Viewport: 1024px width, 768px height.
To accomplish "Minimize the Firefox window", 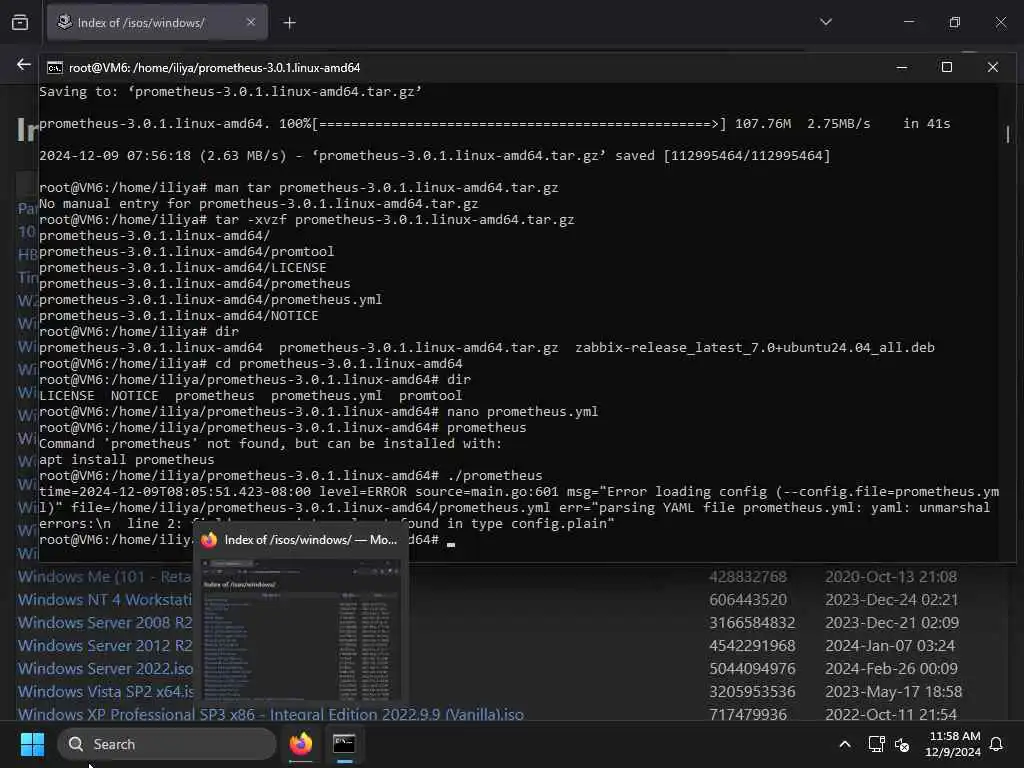I will pos(908,22).
